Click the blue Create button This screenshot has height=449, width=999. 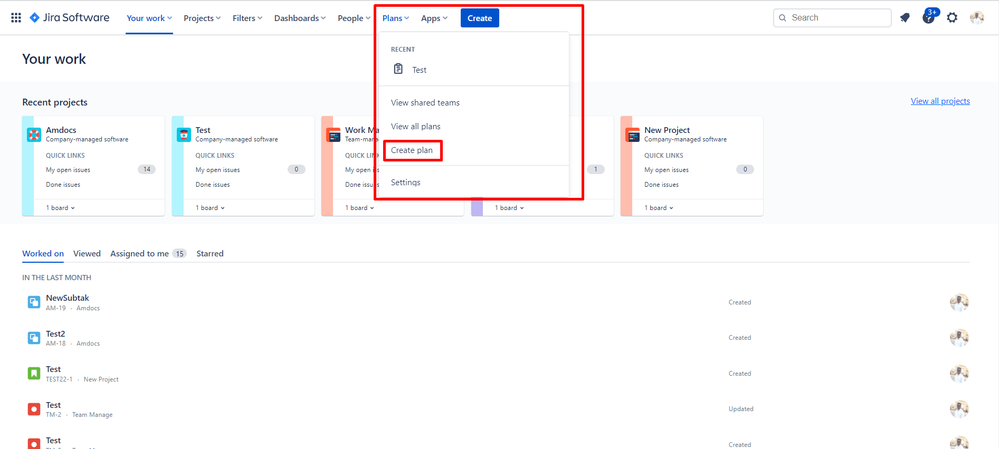(480, 18)
